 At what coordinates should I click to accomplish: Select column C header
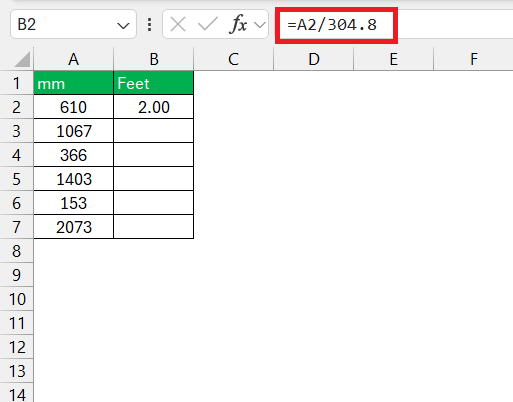click(x=234, y=59)
